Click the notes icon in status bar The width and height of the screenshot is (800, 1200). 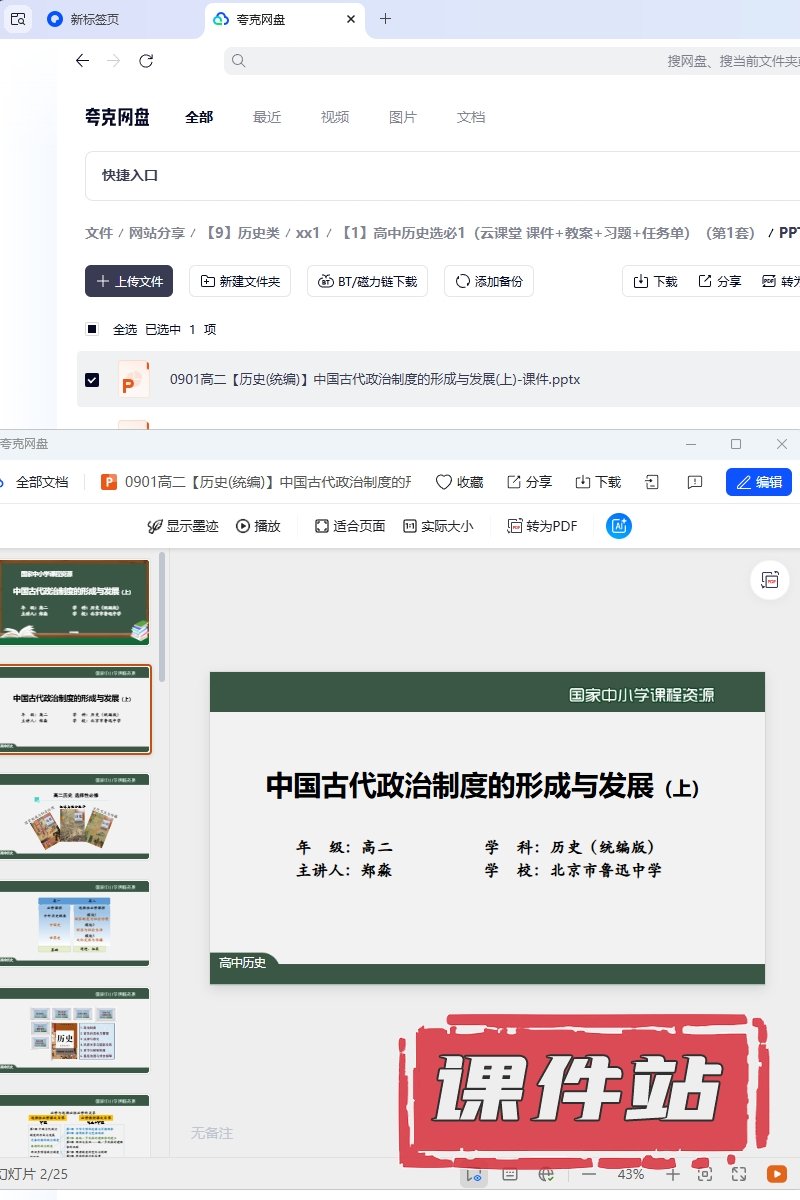(510, 1174)
